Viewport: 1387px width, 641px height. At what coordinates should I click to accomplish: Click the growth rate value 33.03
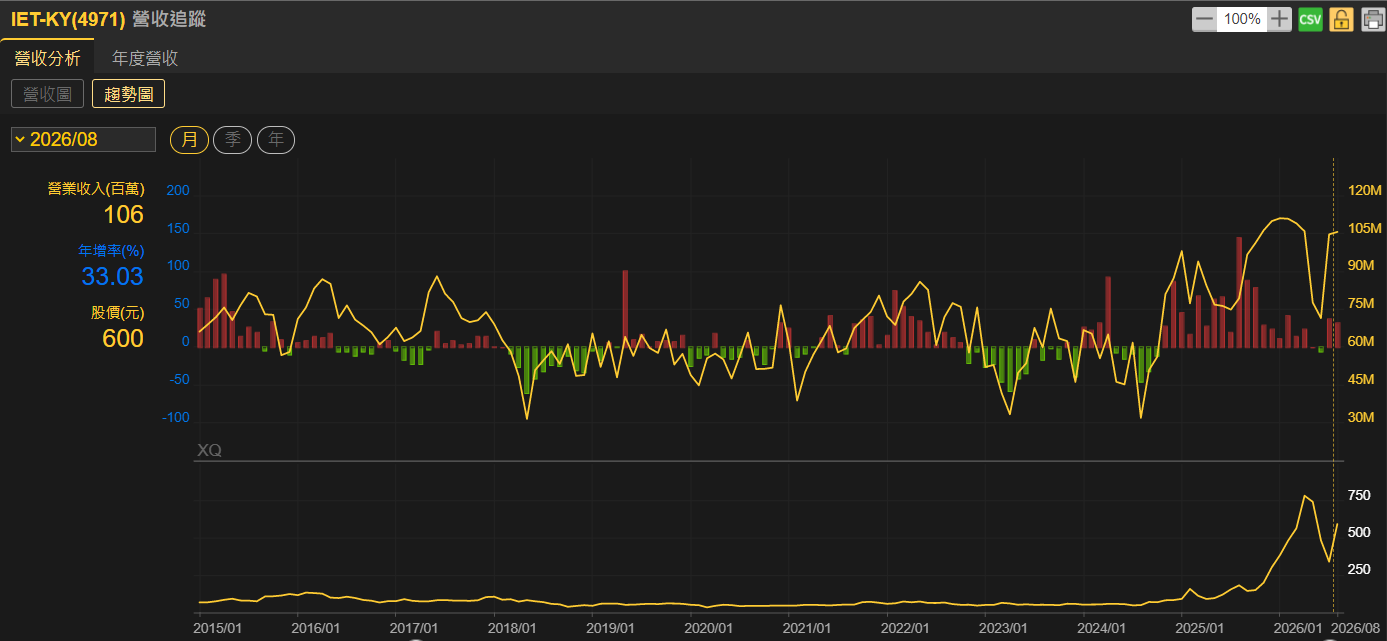point(112,277)
